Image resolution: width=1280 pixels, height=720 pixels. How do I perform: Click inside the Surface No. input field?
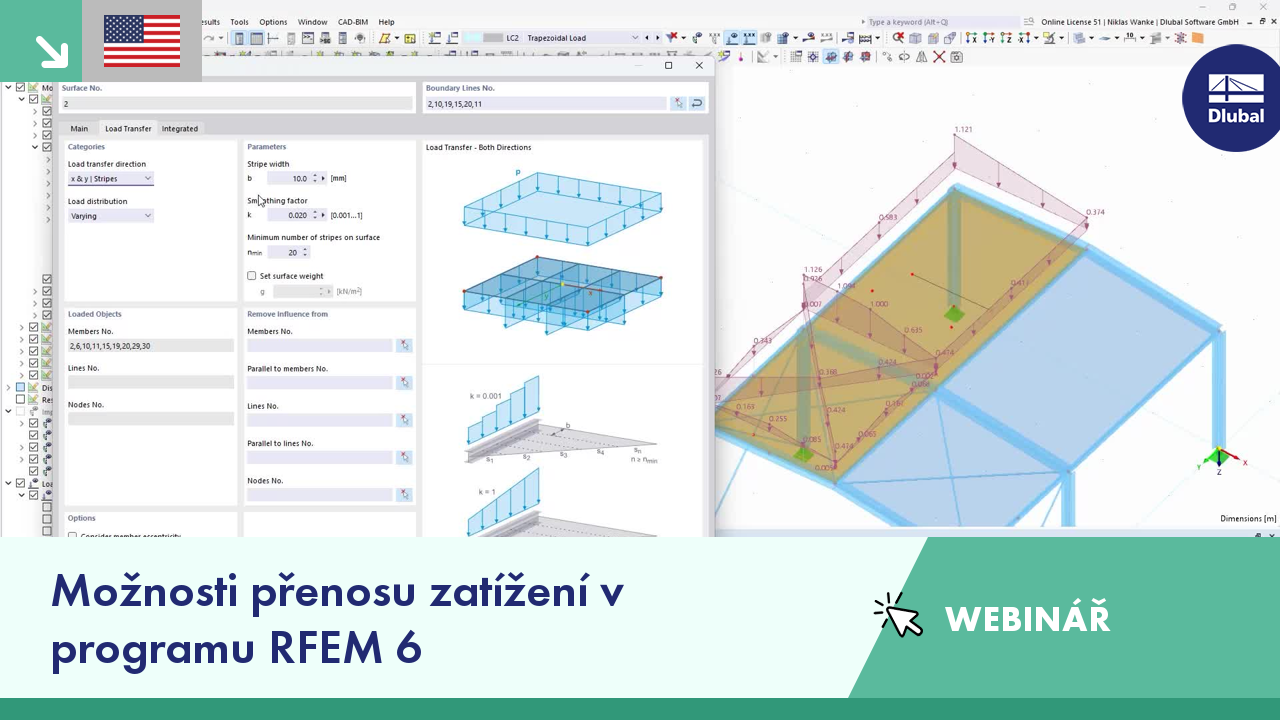click(237, 103)
